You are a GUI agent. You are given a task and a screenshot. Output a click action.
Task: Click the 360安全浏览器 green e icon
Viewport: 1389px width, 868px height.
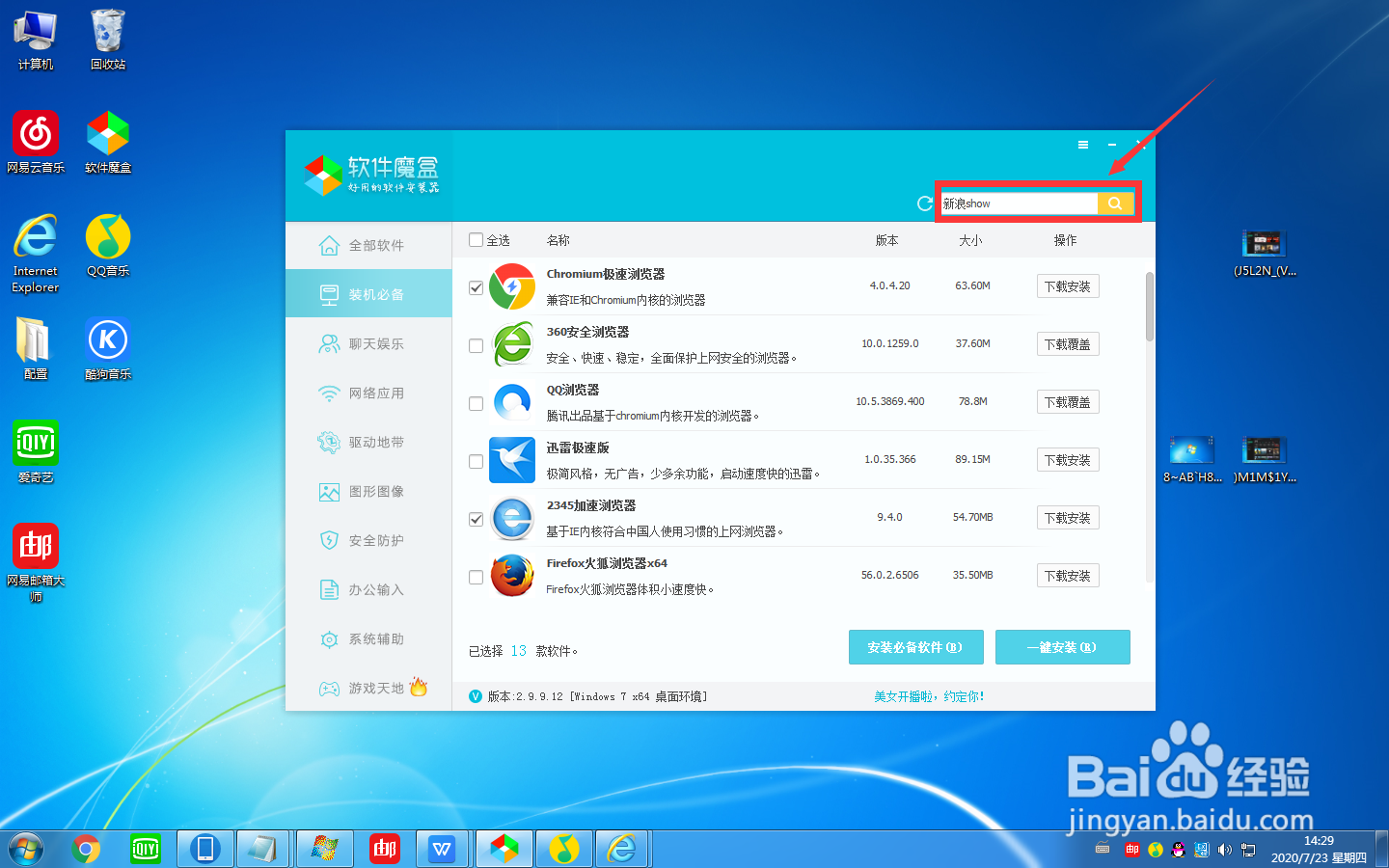pos(512,344)
